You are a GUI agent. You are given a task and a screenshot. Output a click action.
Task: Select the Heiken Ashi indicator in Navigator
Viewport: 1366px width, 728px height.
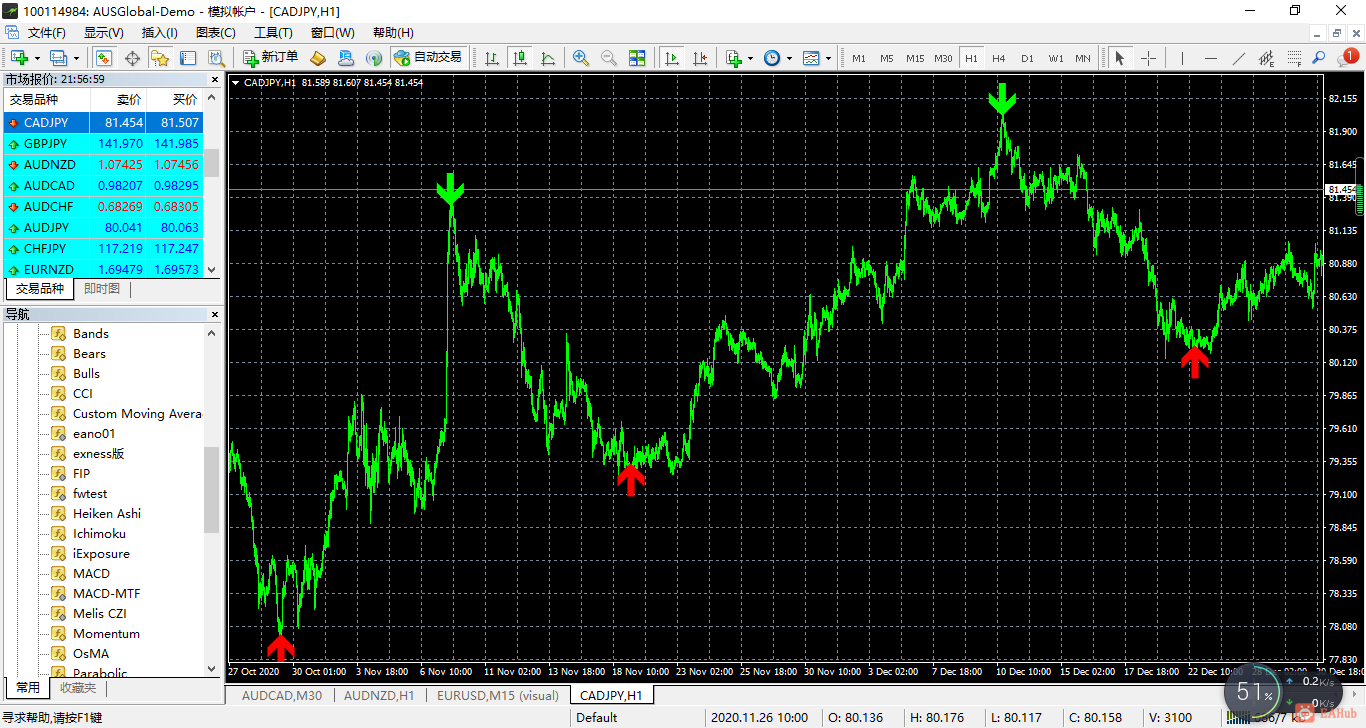click(106, 514)
